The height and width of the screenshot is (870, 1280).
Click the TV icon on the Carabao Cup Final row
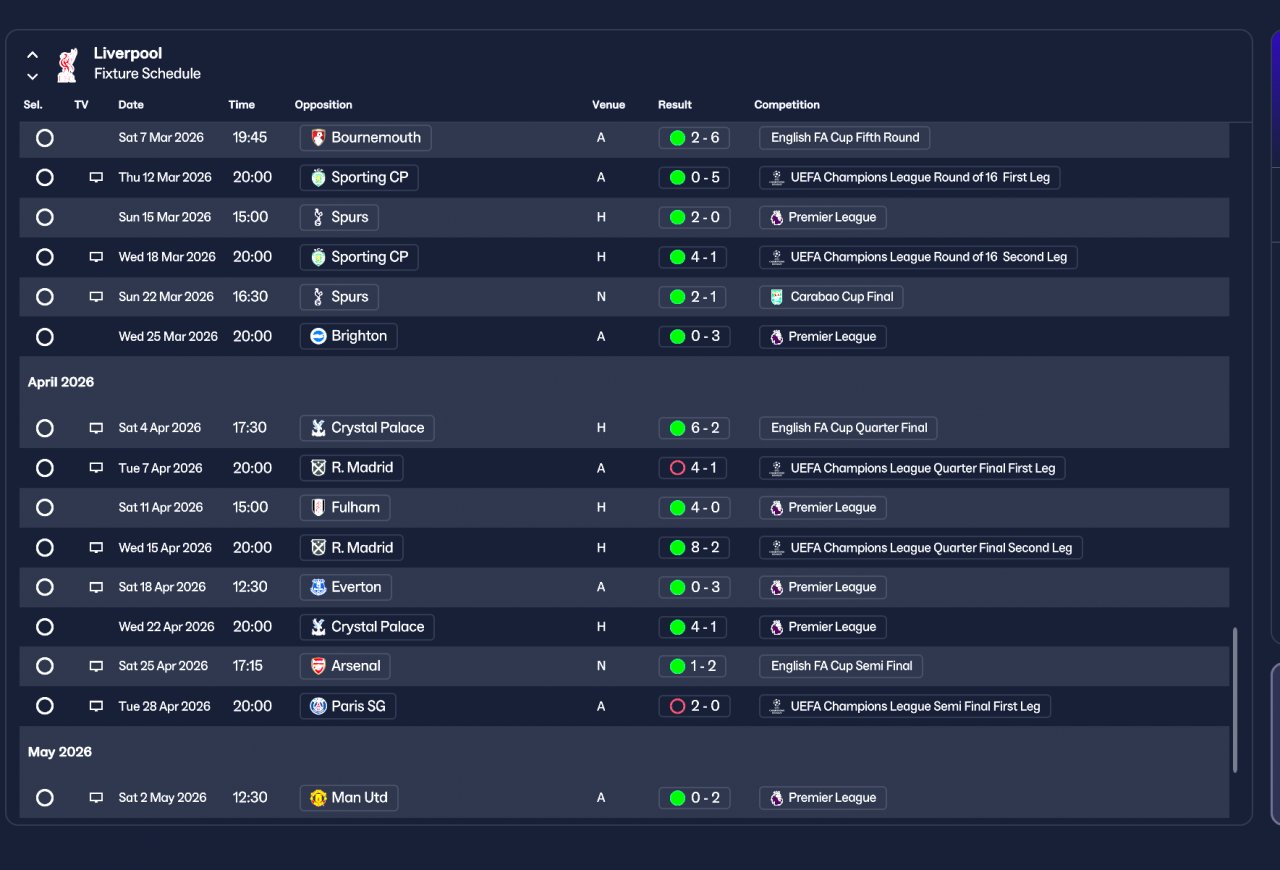tap(96, 297)
